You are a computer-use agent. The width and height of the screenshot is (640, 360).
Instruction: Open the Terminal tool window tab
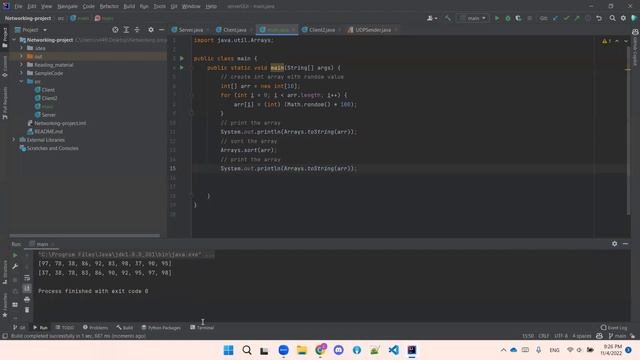tap(202, 327)
